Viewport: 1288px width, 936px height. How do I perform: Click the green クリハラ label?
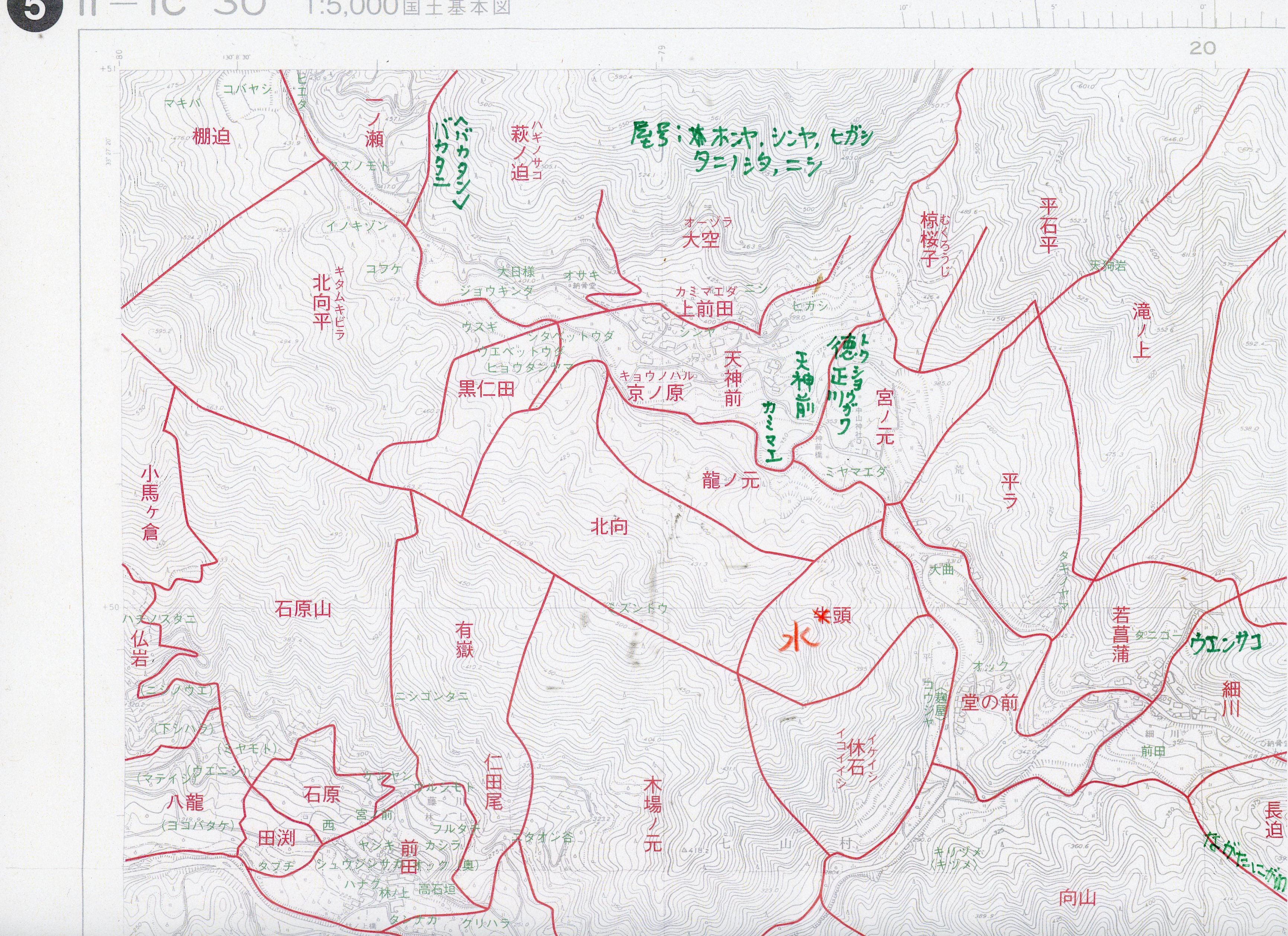coord(486,923)
